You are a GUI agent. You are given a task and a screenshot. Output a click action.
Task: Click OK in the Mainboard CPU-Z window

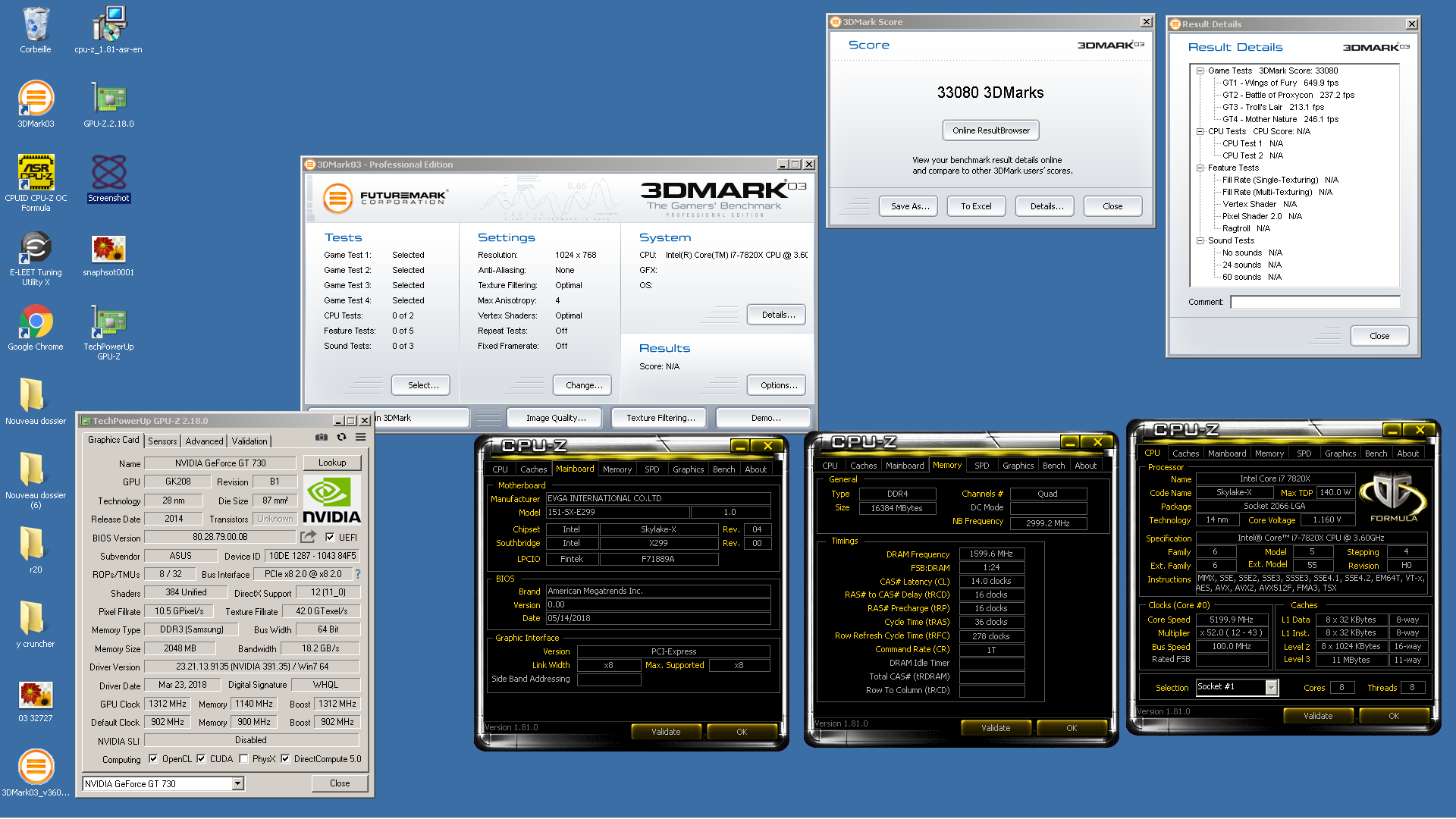click(x=742, y=732)
